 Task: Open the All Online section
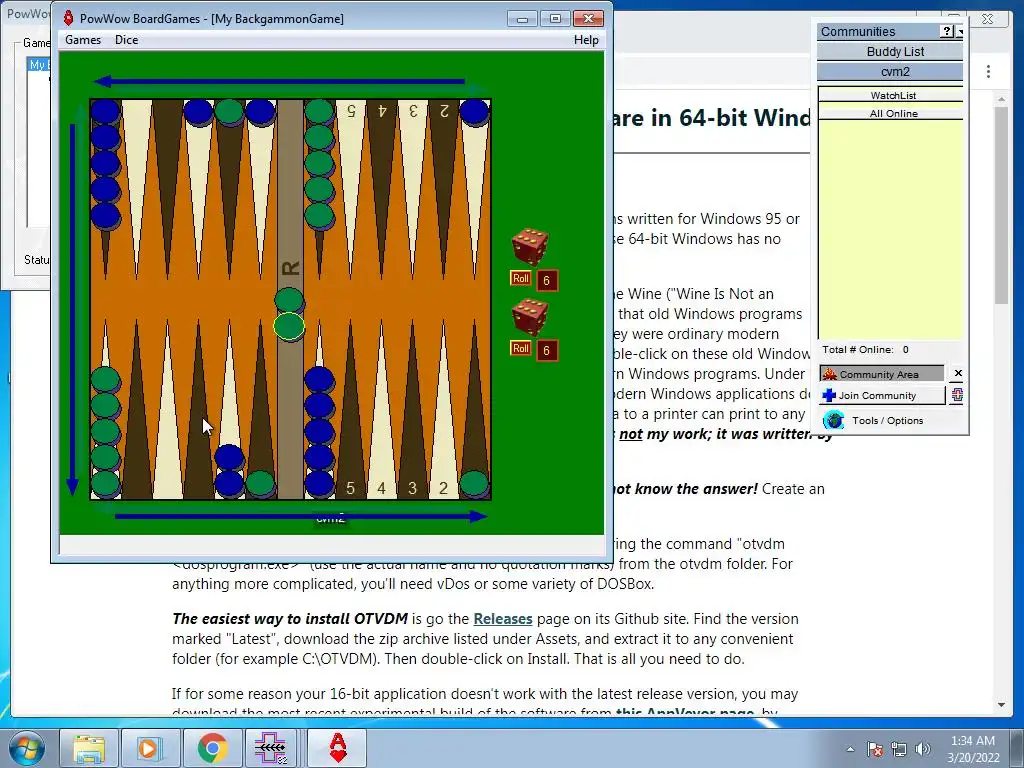tap(891, 114)
